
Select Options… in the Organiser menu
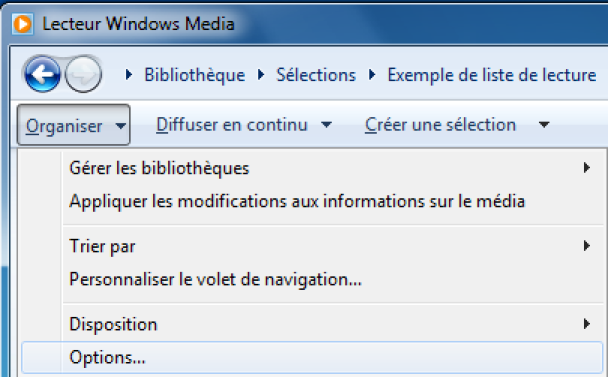click(x=312, y=357)
